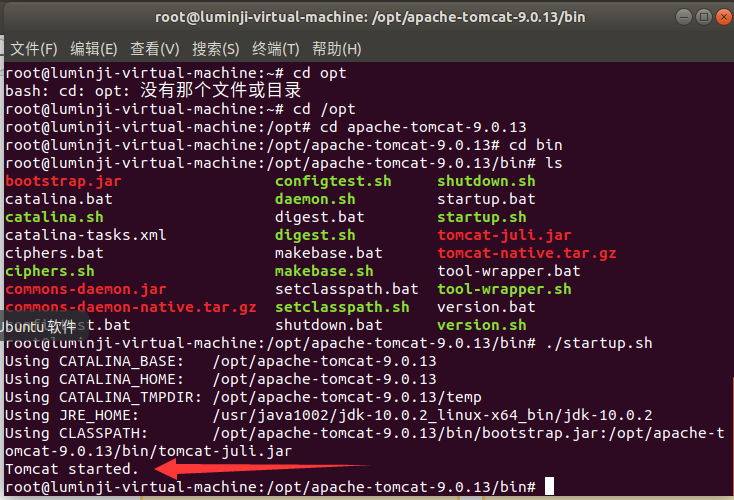Open the 终端(T) menu
The width and height of the screenshot is (734, 500).
pos(275,49)
